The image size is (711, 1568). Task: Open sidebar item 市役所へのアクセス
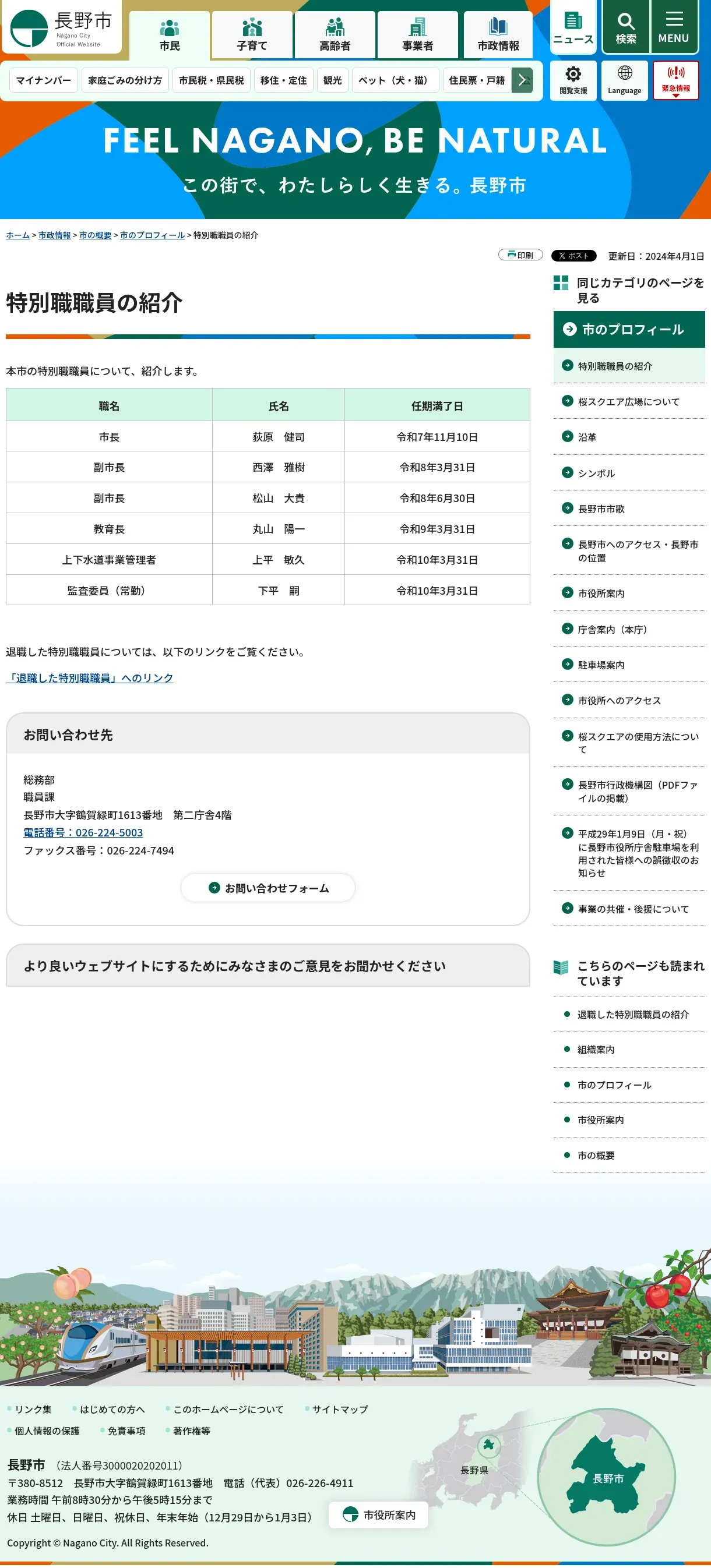tap(629, 701)
